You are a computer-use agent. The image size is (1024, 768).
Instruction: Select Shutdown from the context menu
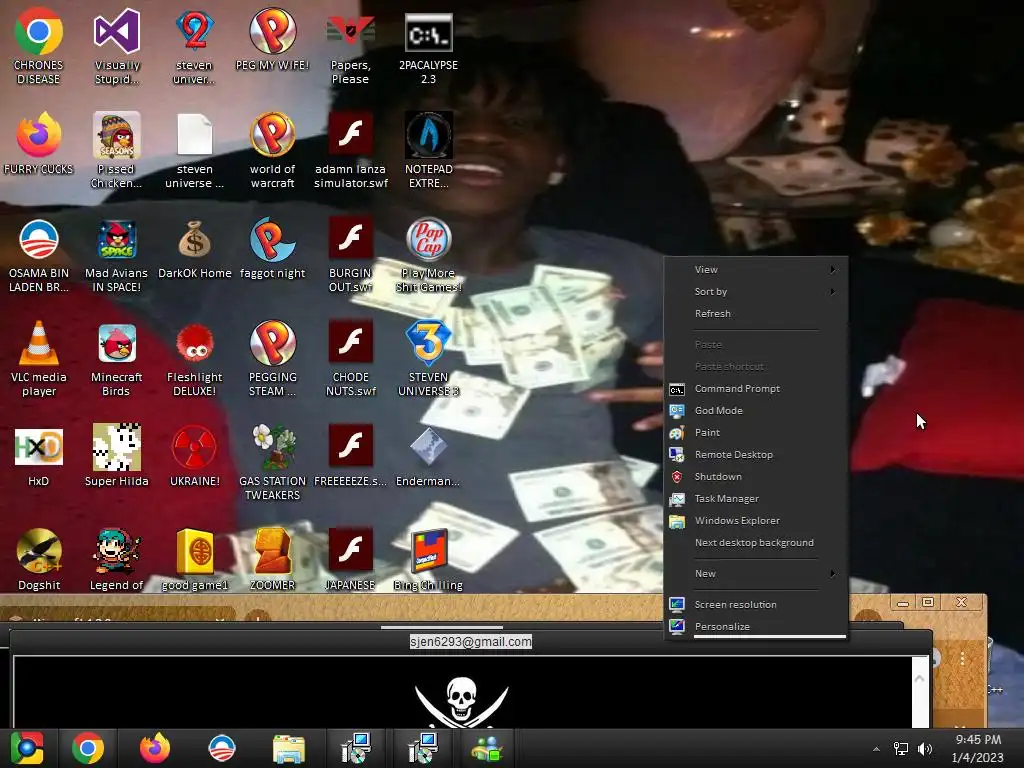pos(756,477)
